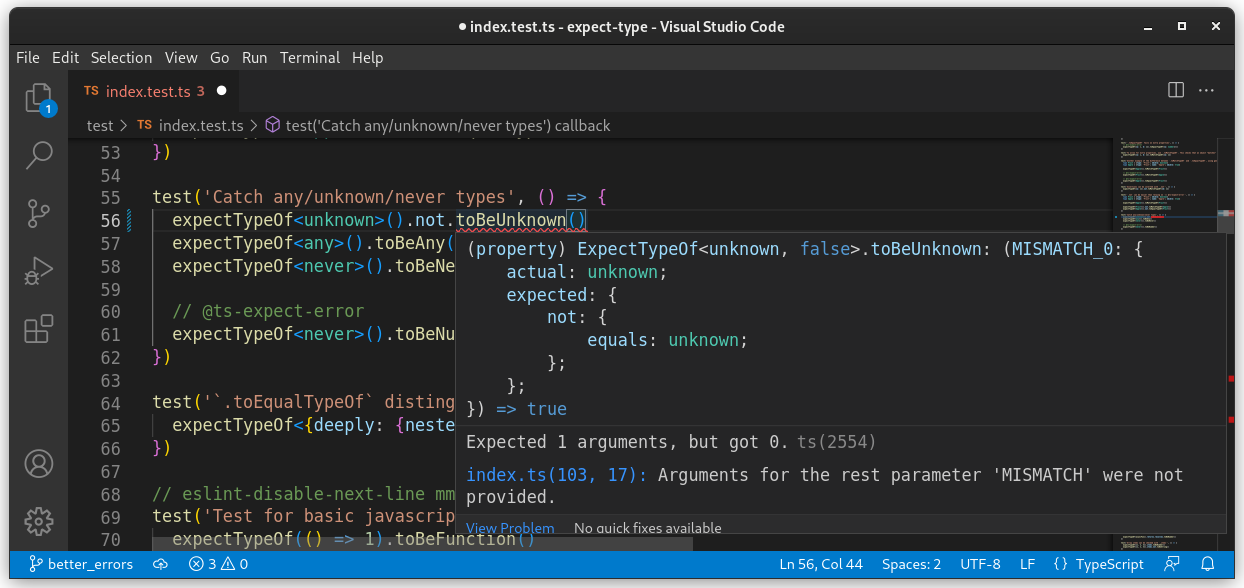
Task: Open notifications bell in status bar
Action: click(1207, 564)
